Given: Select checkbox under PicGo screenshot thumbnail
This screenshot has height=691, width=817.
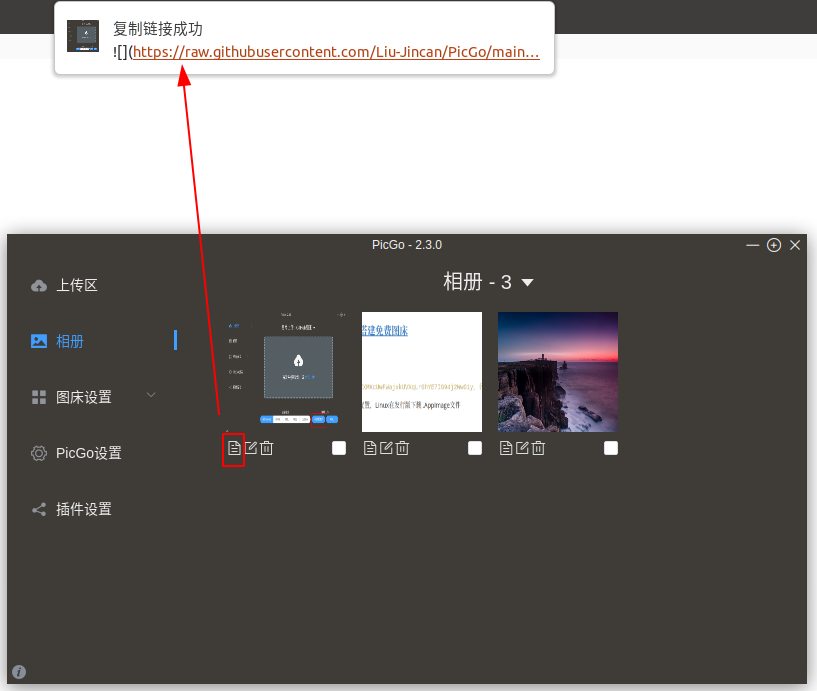Looking at the screenshot, I should click(x=339, y=448).
